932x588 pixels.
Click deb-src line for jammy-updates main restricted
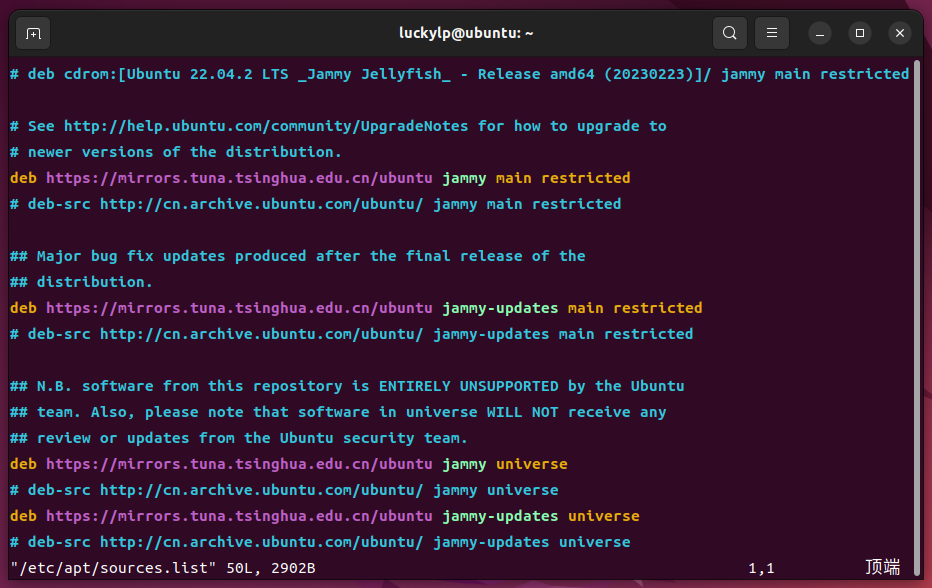pos(351,334)
